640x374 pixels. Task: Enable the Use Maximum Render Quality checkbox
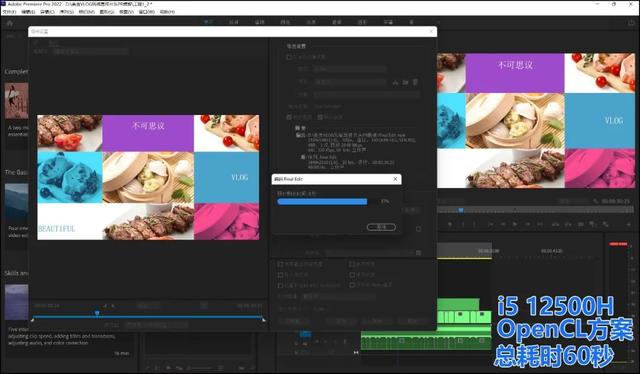[x=280, y=265]
